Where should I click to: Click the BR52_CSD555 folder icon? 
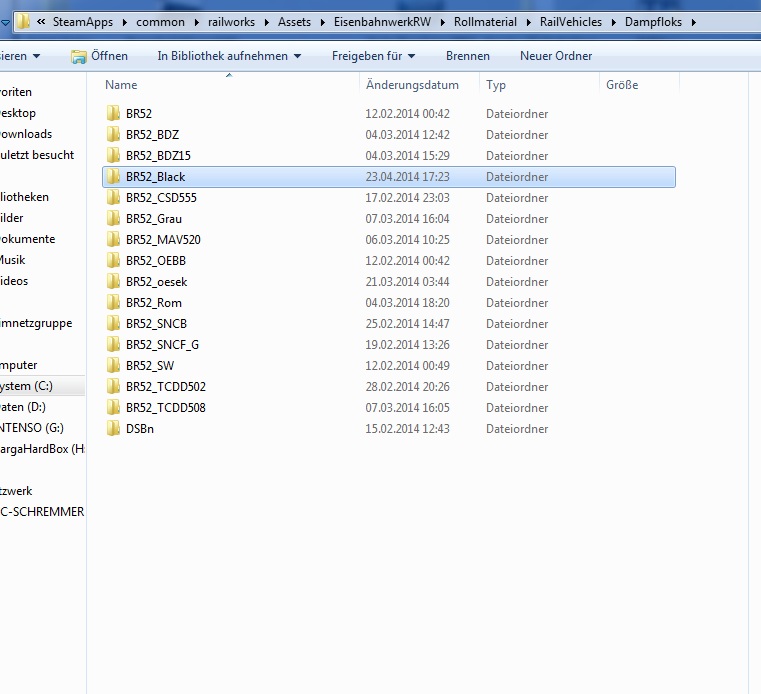[x=113, y=198]
